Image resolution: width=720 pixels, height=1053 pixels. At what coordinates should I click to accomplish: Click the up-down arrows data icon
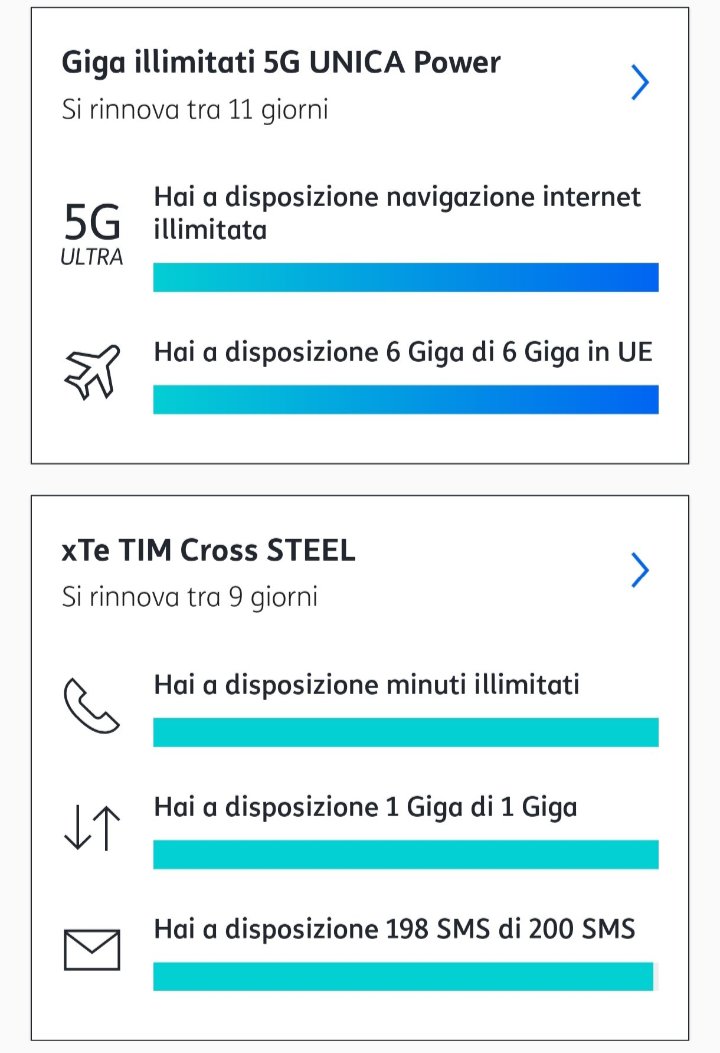coord(92,829)
